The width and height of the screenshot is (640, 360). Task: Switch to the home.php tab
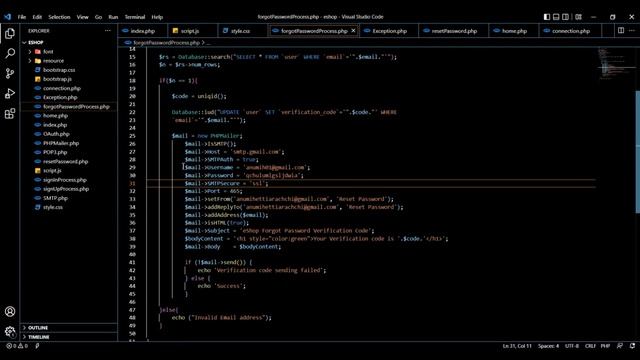click(x=514, y=31)
